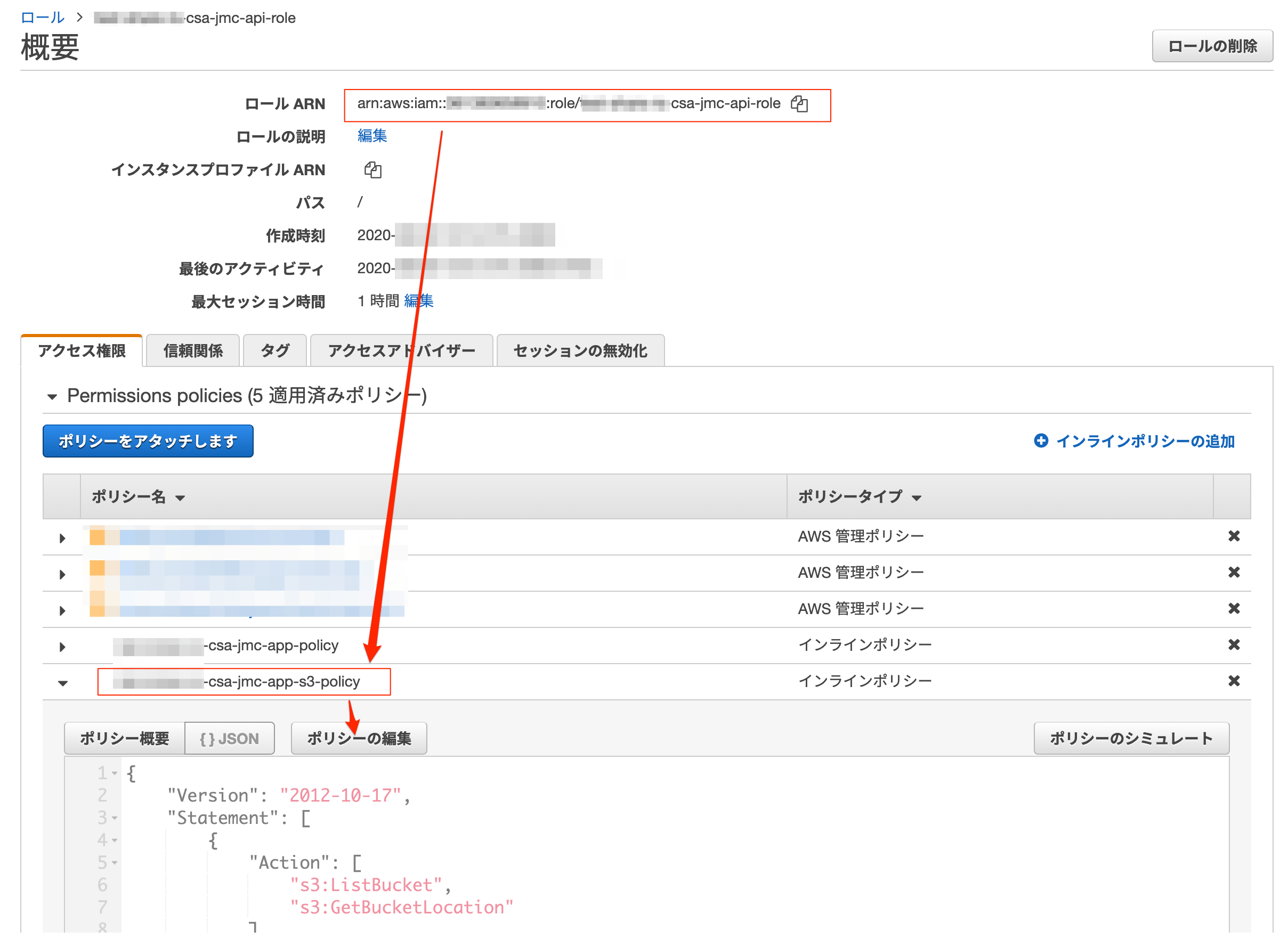Expand the csa-jmc-app-policy row
Image resolution: width=1288 pixels, height=939 pixels.
click(x=61, y=646)
